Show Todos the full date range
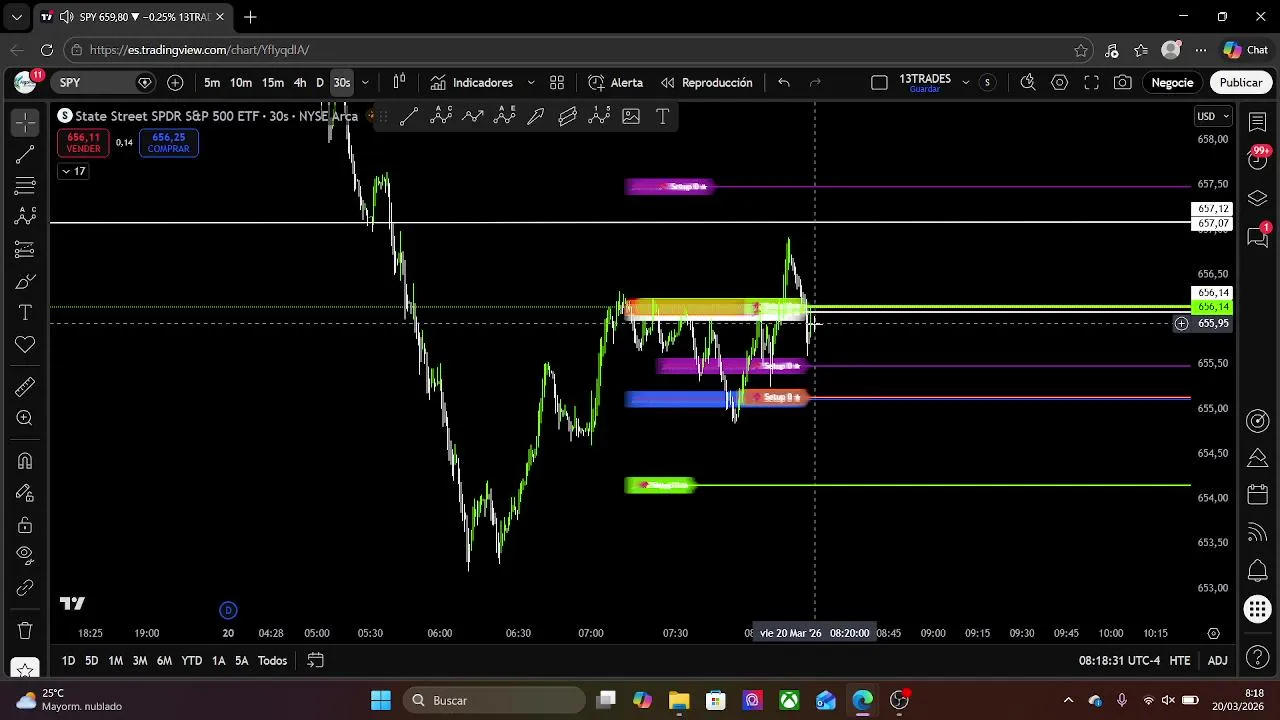This screenshot has height=720, width=1280. (272, 661)
